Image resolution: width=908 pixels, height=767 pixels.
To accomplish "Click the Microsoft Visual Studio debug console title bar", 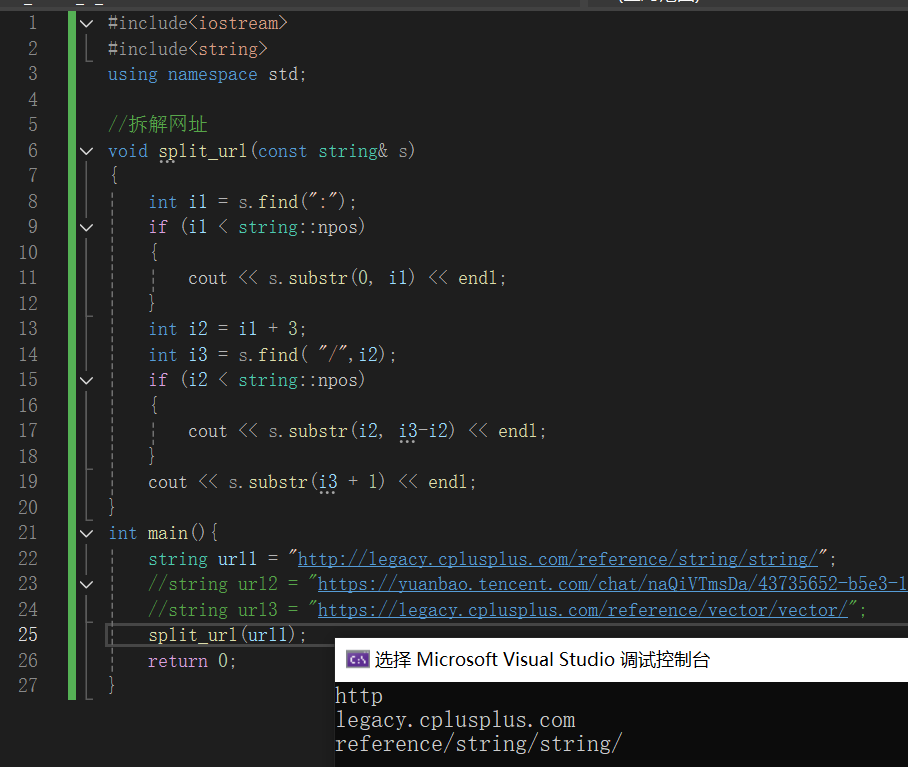I will tap(621, 659).
